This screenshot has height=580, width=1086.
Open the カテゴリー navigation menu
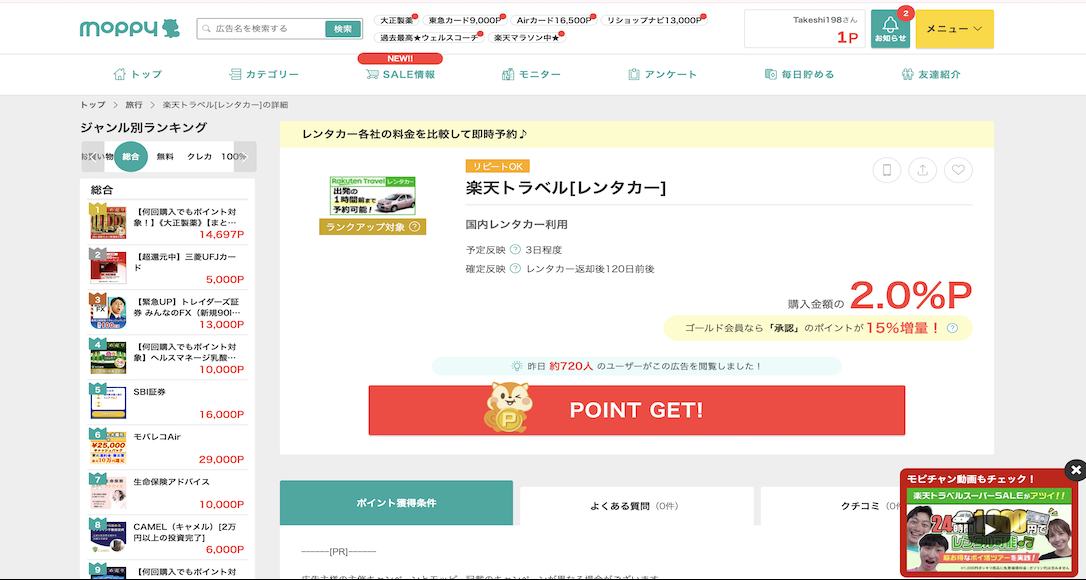pyautogui.click(x=263, y=74)
